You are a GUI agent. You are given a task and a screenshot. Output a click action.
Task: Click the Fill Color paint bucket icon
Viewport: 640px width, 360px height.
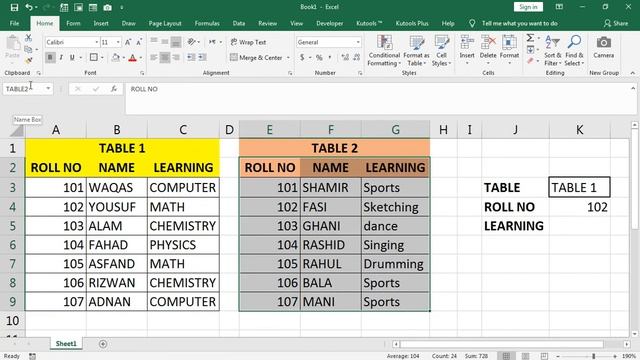[116, 58]
